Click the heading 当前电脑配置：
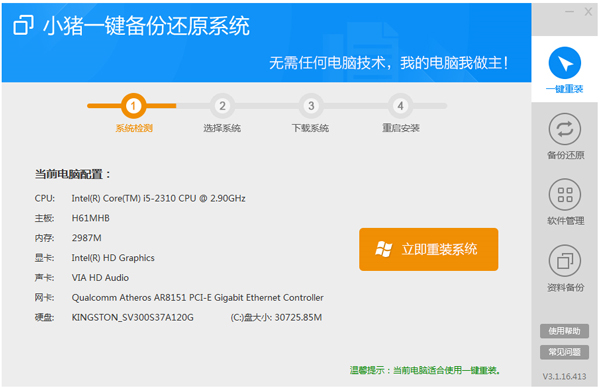This screenshot has height=389, width=600. [73, 174]
